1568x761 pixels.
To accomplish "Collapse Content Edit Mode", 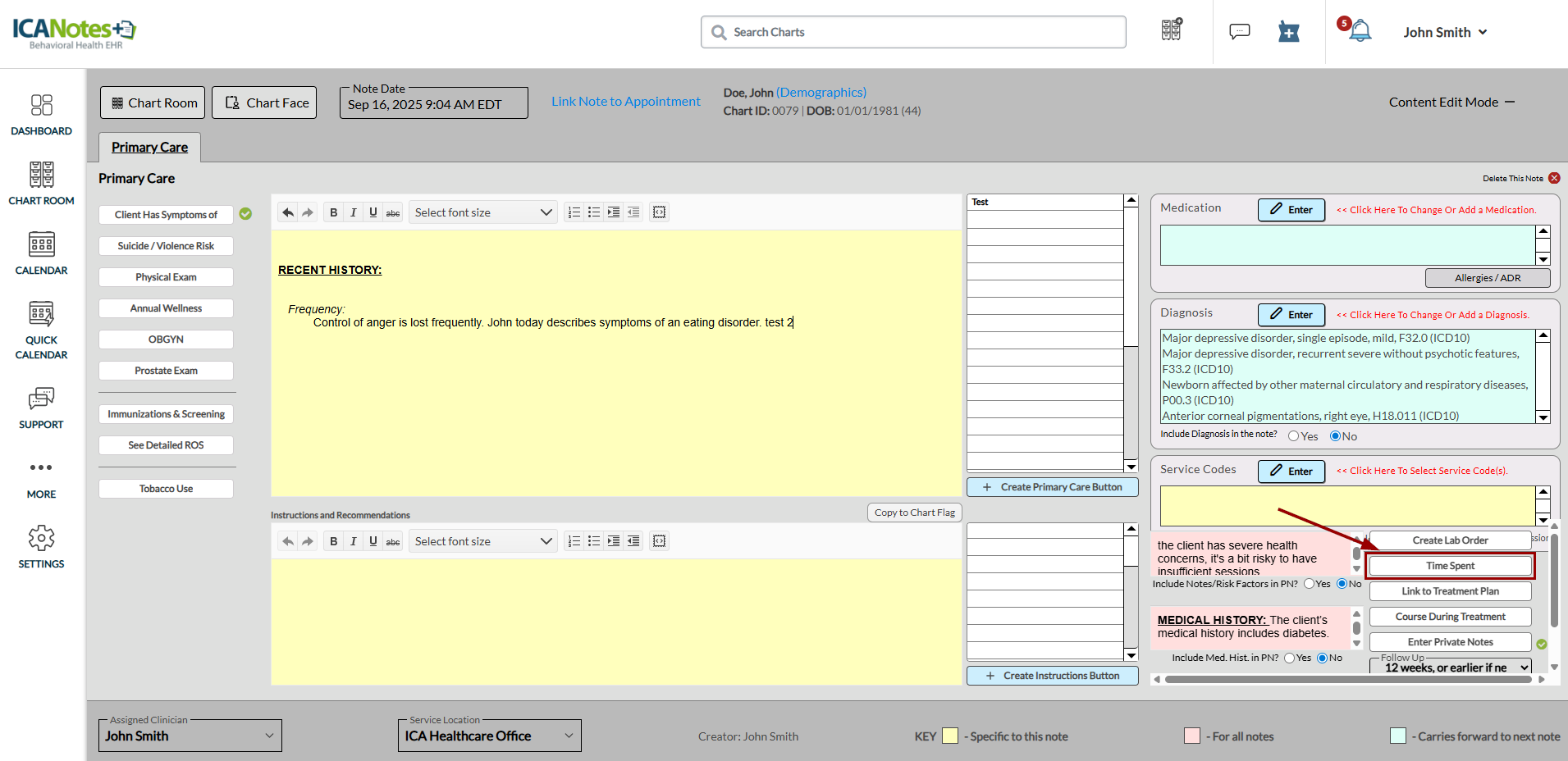I will (1510, 102).
